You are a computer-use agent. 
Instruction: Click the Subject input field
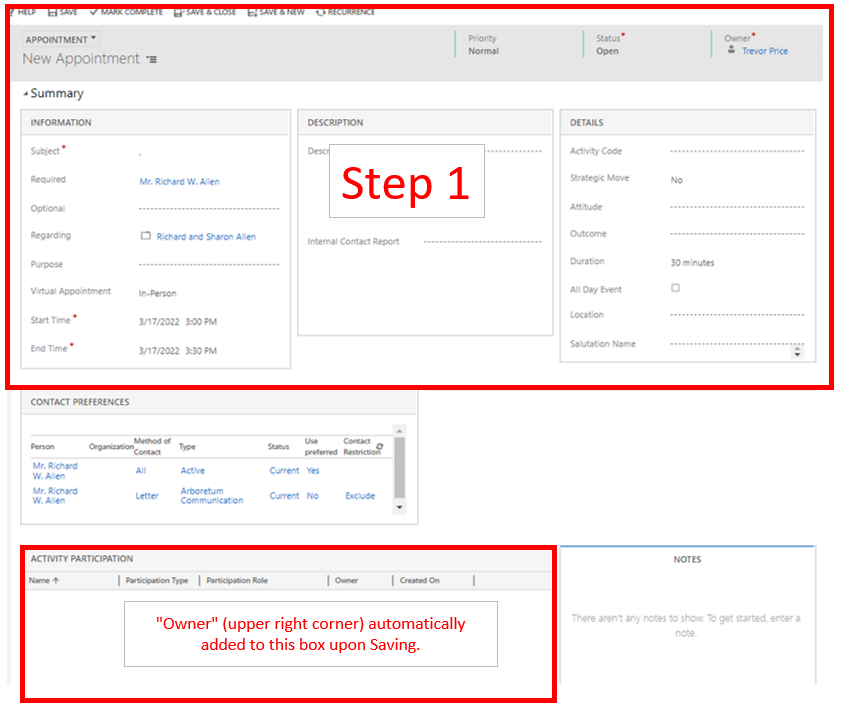(209, 152)
